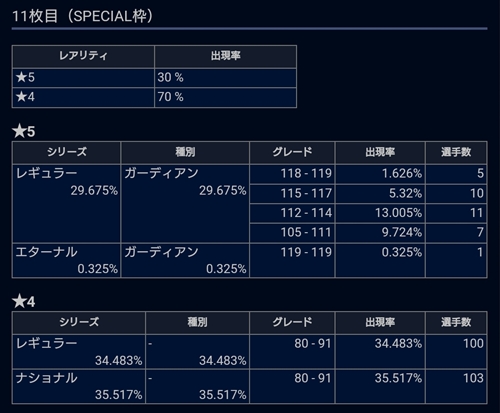Screen dimensions: 500x413
Task: Select the エターナル 0.325% series cell
Action: (66, 260)
